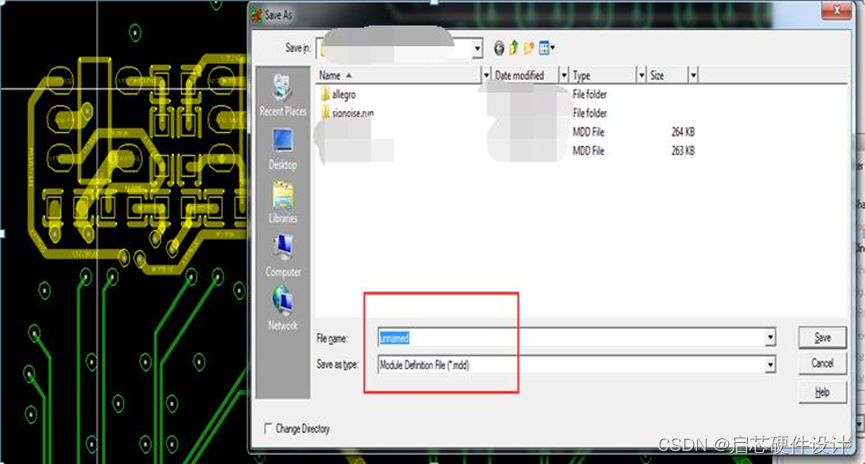Select the allegro folder

[344, 94]
